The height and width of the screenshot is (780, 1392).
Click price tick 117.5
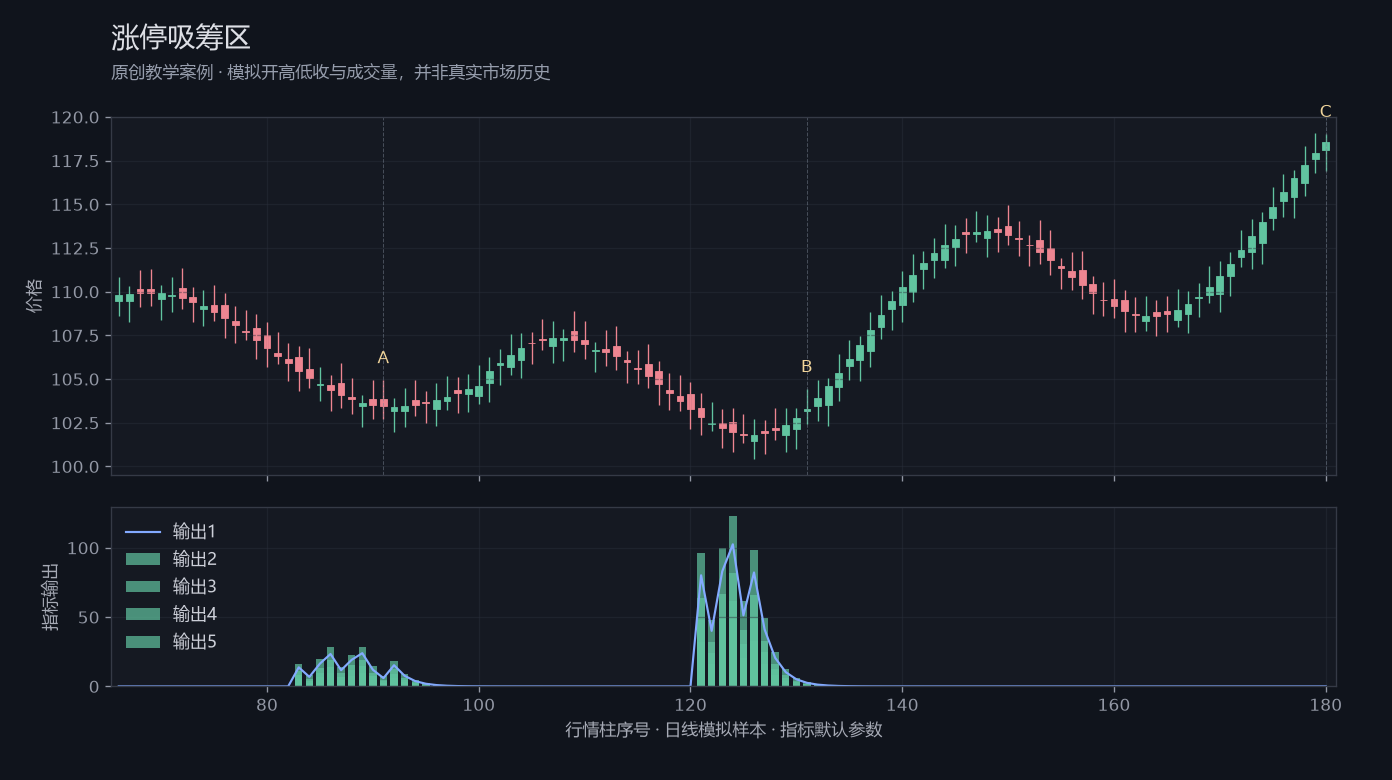click(76, 162)
